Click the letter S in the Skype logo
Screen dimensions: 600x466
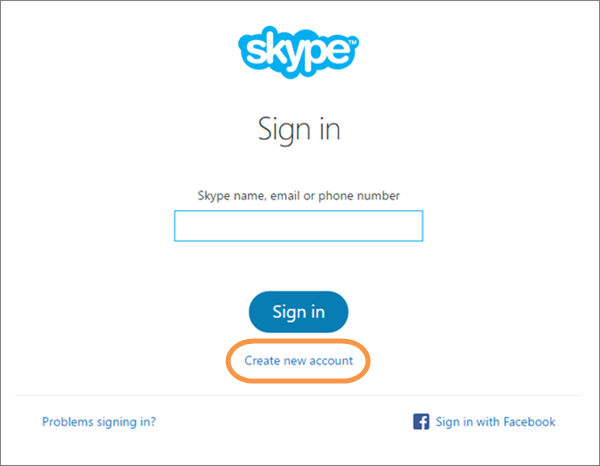click(x=255, y=52)
